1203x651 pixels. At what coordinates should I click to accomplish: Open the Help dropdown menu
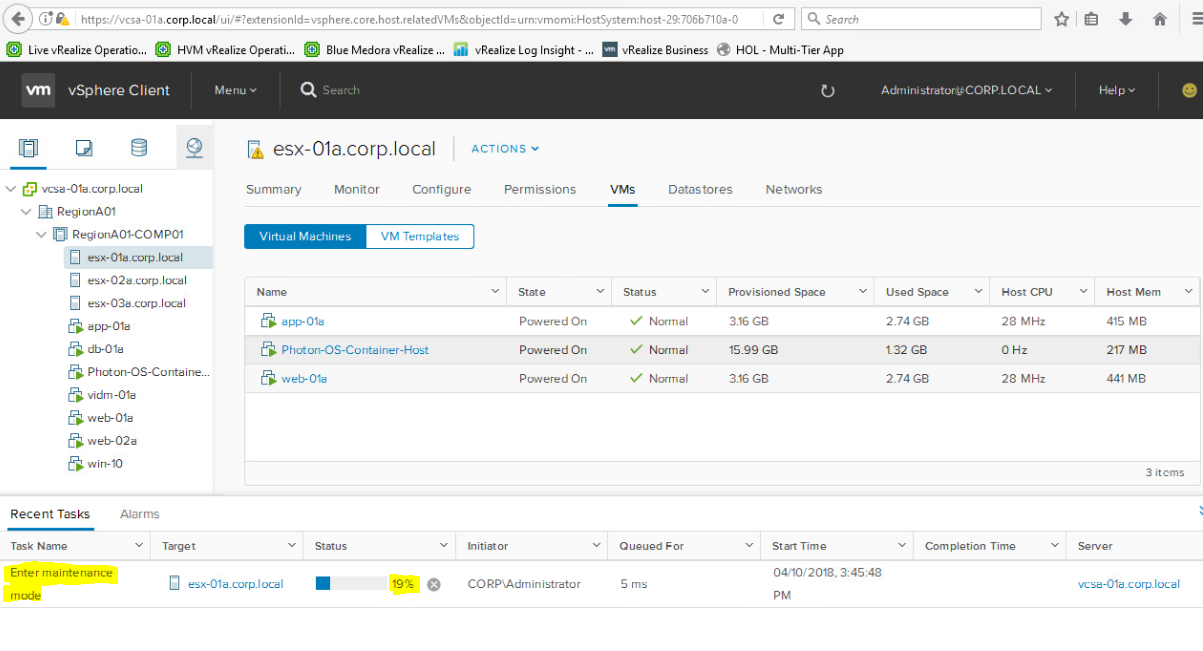pos(1117,90)
